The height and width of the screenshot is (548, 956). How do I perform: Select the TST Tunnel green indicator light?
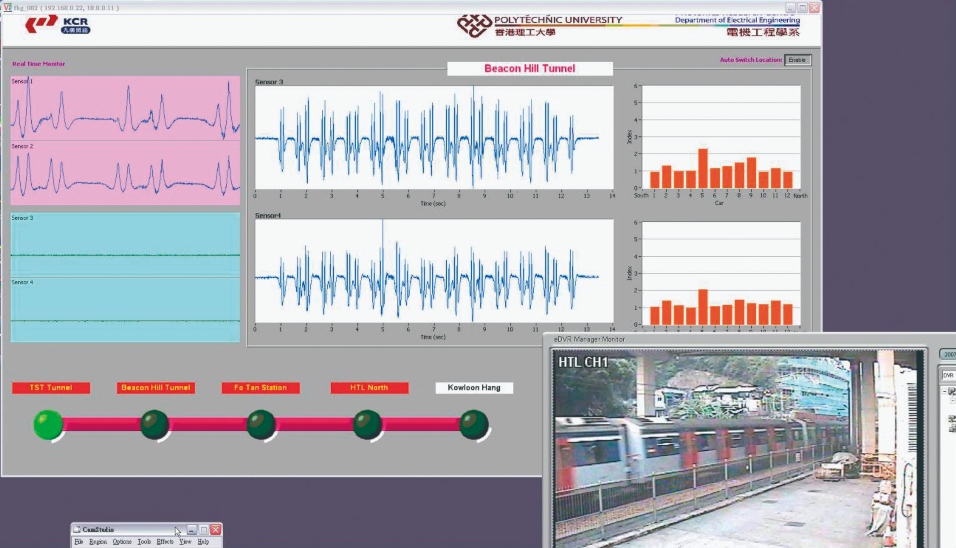47,424
